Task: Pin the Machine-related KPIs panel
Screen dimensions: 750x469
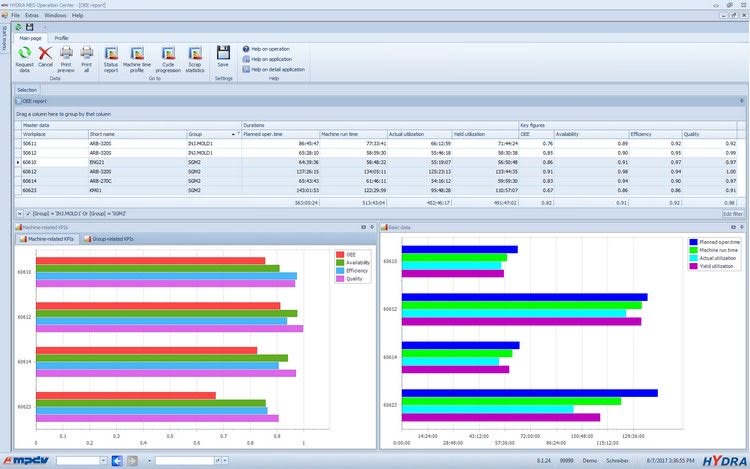Action: 372,227
